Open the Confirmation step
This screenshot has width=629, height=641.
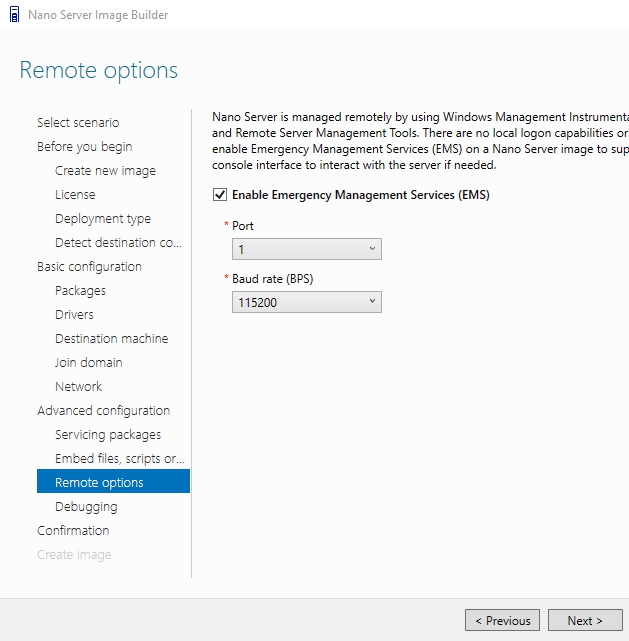point(73,531)
